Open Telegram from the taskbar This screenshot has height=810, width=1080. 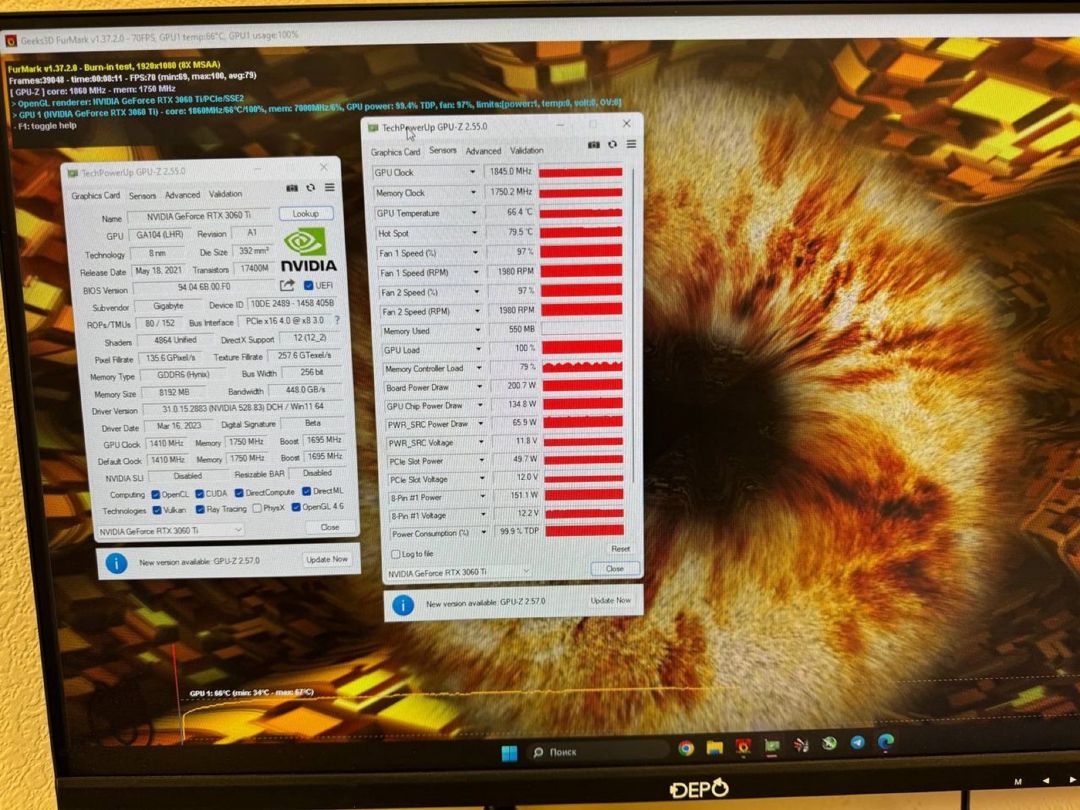[x=858, y=742]
